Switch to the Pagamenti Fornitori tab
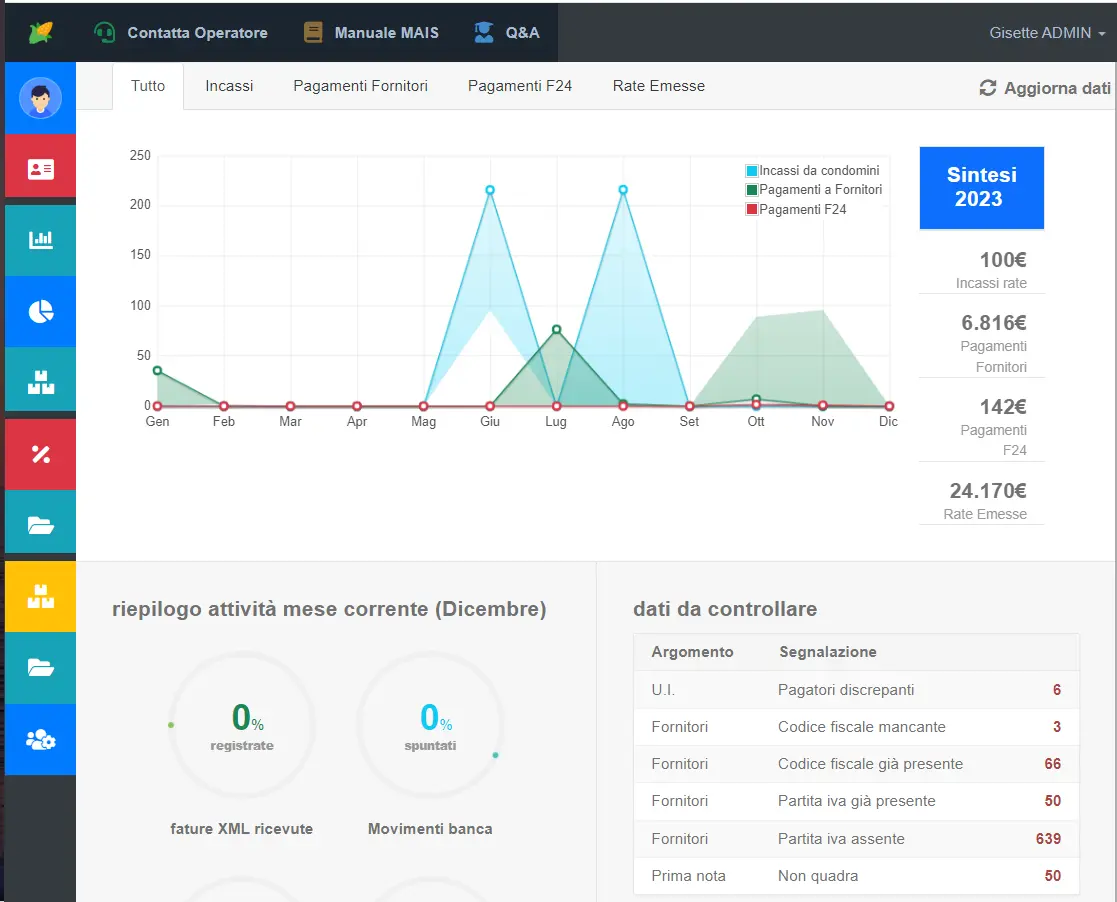1117x902 pixels. point(360,86)
